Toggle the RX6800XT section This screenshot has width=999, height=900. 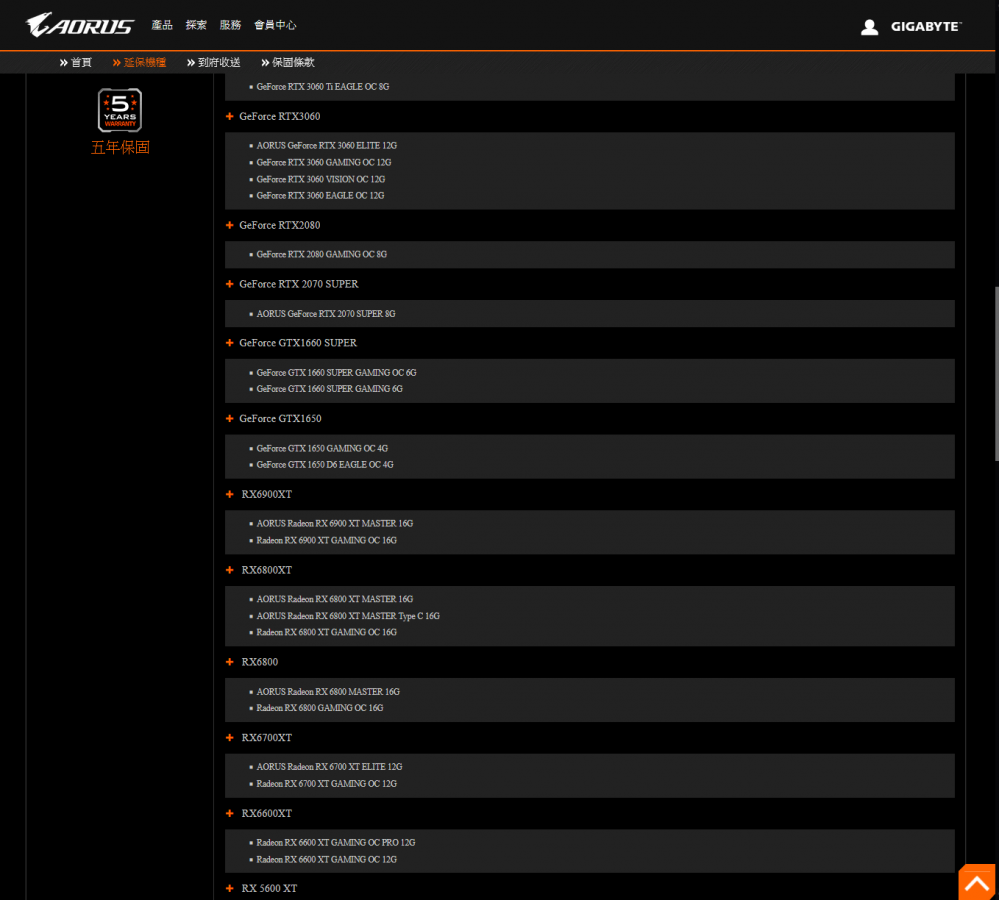click(x=259, y=570)
